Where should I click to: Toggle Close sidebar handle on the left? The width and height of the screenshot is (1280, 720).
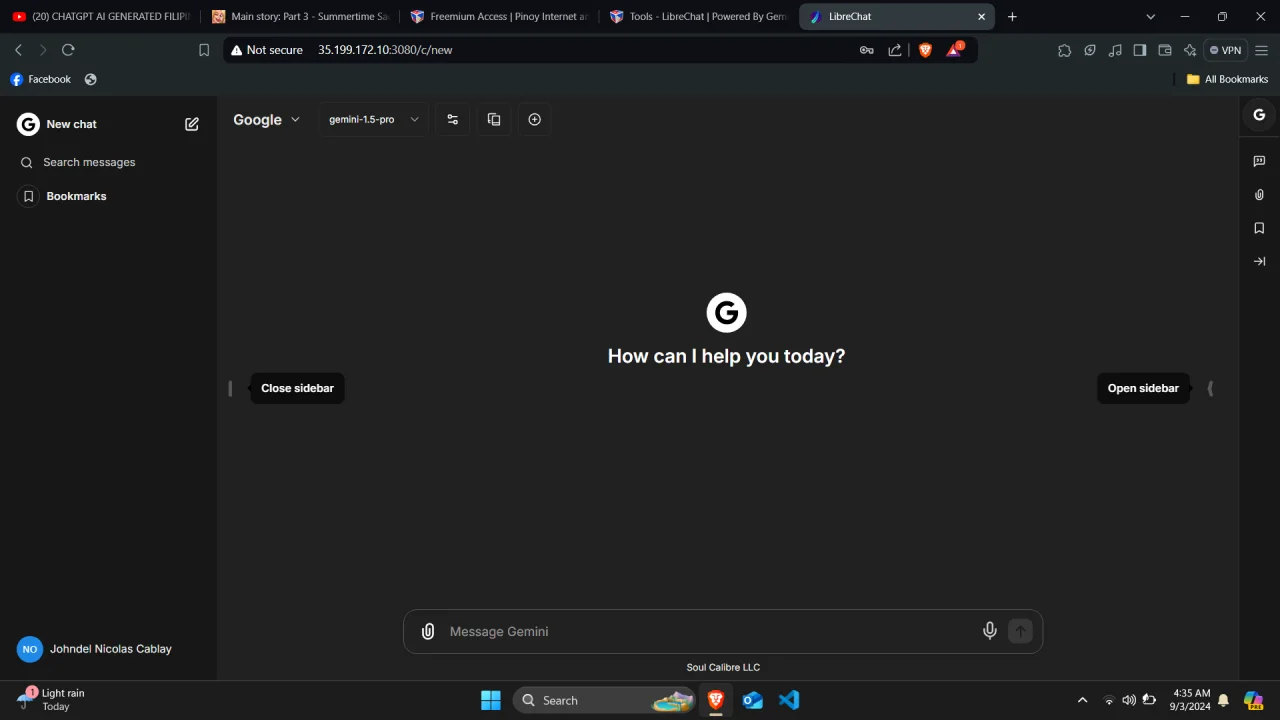pyautogui.click(x=230, y=388)
